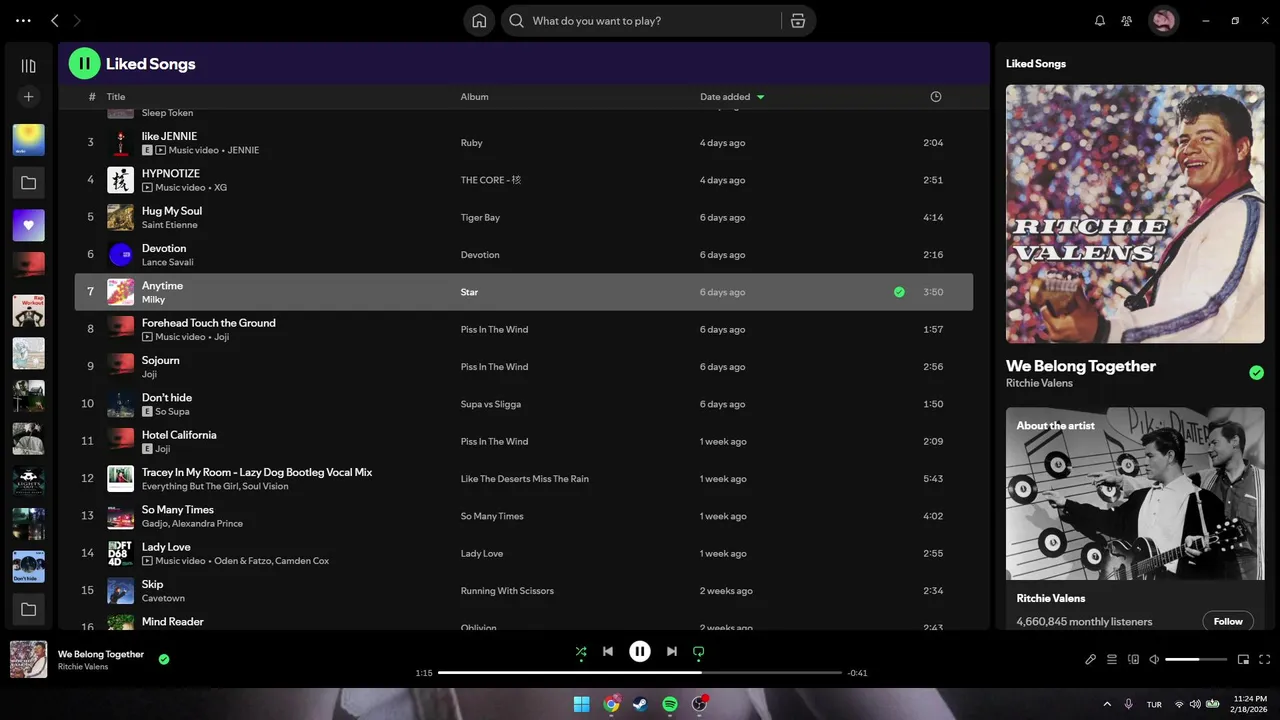Viewport: 1280px width, 720px height.
Task: Open the Ritchie Valens link under panel title
Action: [1039, 383]
